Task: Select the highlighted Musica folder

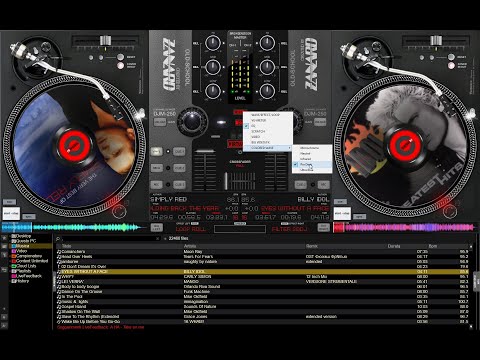Action: click(31, 246)
